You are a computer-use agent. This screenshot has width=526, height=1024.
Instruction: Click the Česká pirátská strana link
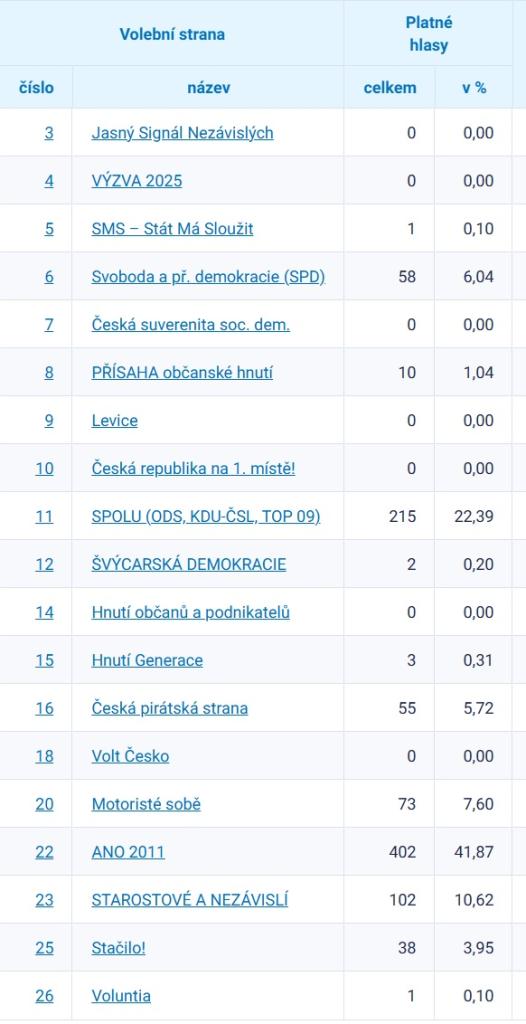coord(170,709)
